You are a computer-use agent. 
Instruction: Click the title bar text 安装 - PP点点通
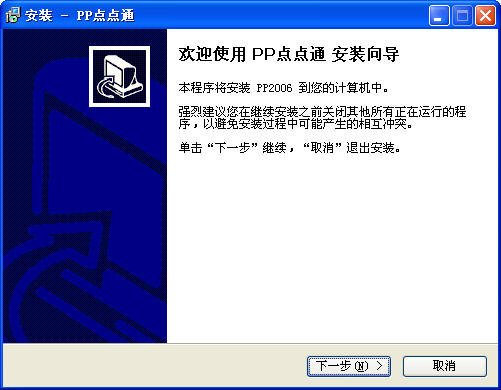pyautogui.click(x=80, y=15)
